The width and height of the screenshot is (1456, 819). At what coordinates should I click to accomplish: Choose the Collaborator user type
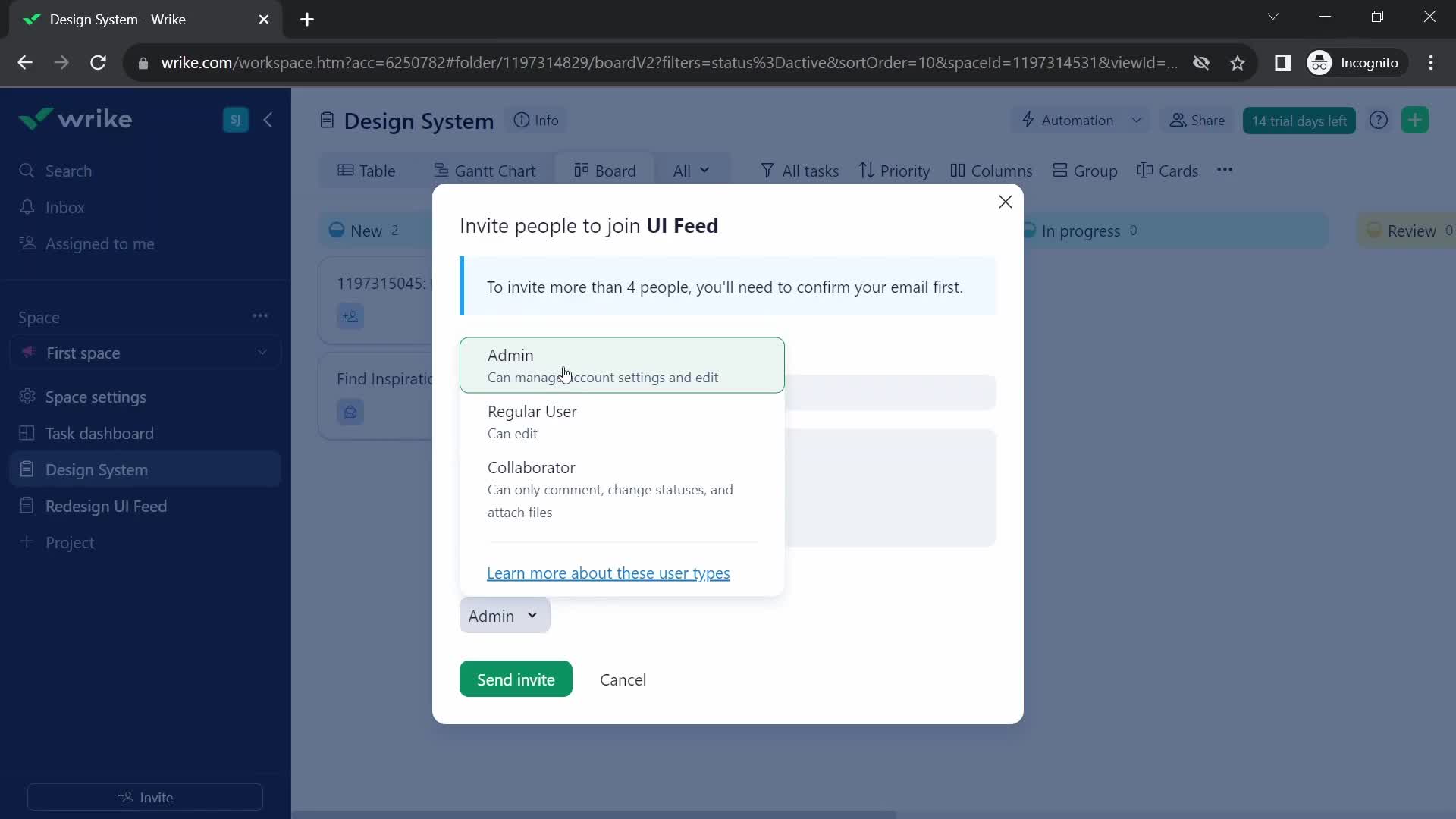tap(622, 489)
